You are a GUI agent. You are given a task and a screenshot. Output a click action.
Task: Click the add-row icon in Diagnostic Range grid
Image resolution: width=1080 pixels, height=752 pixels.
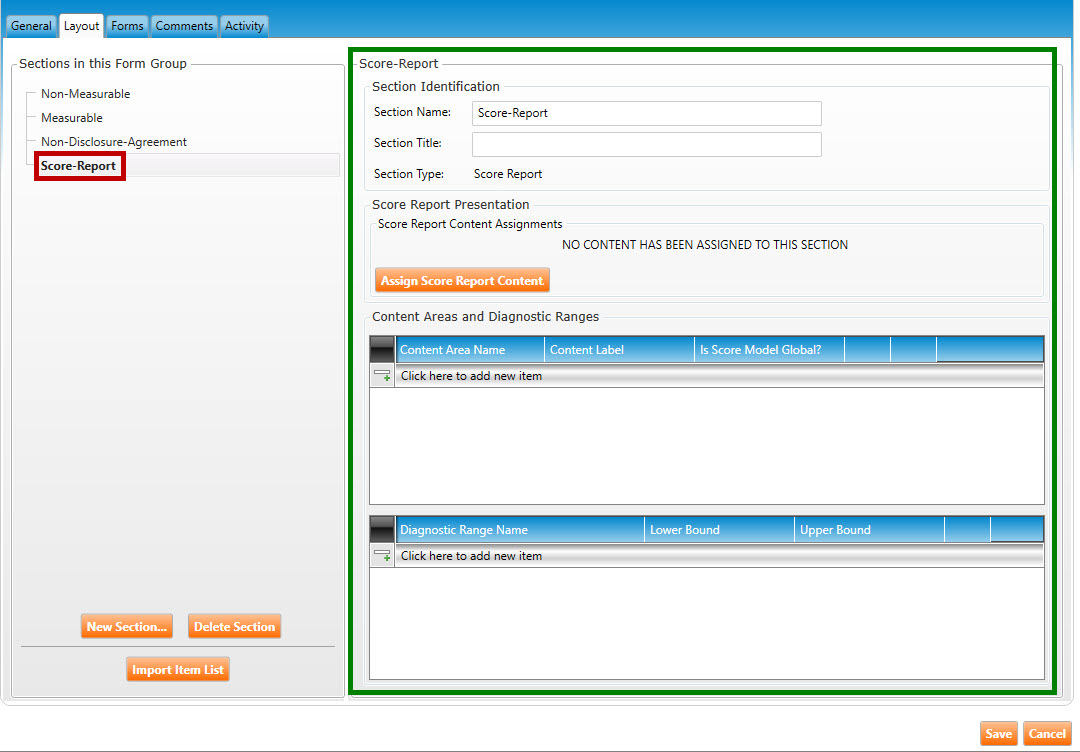[382, 556]
